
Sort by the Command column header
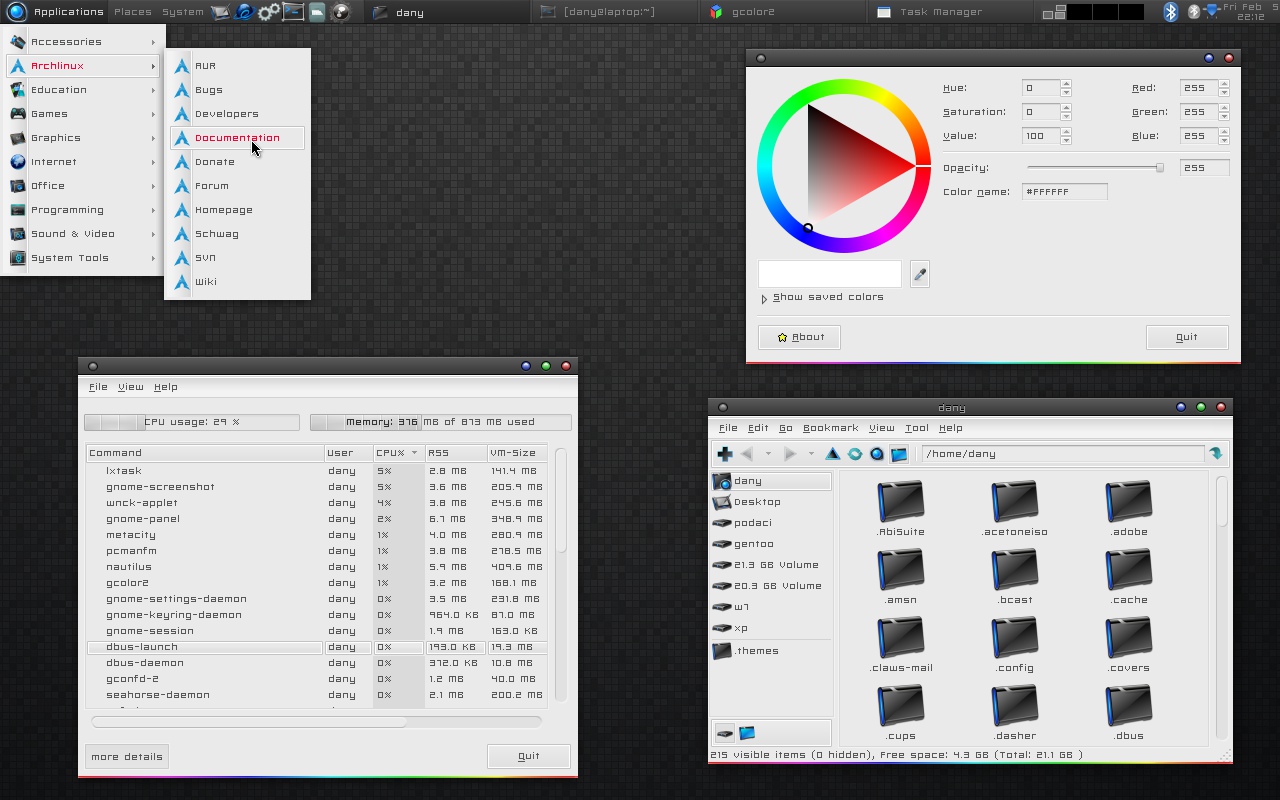[x=205, y=453]
